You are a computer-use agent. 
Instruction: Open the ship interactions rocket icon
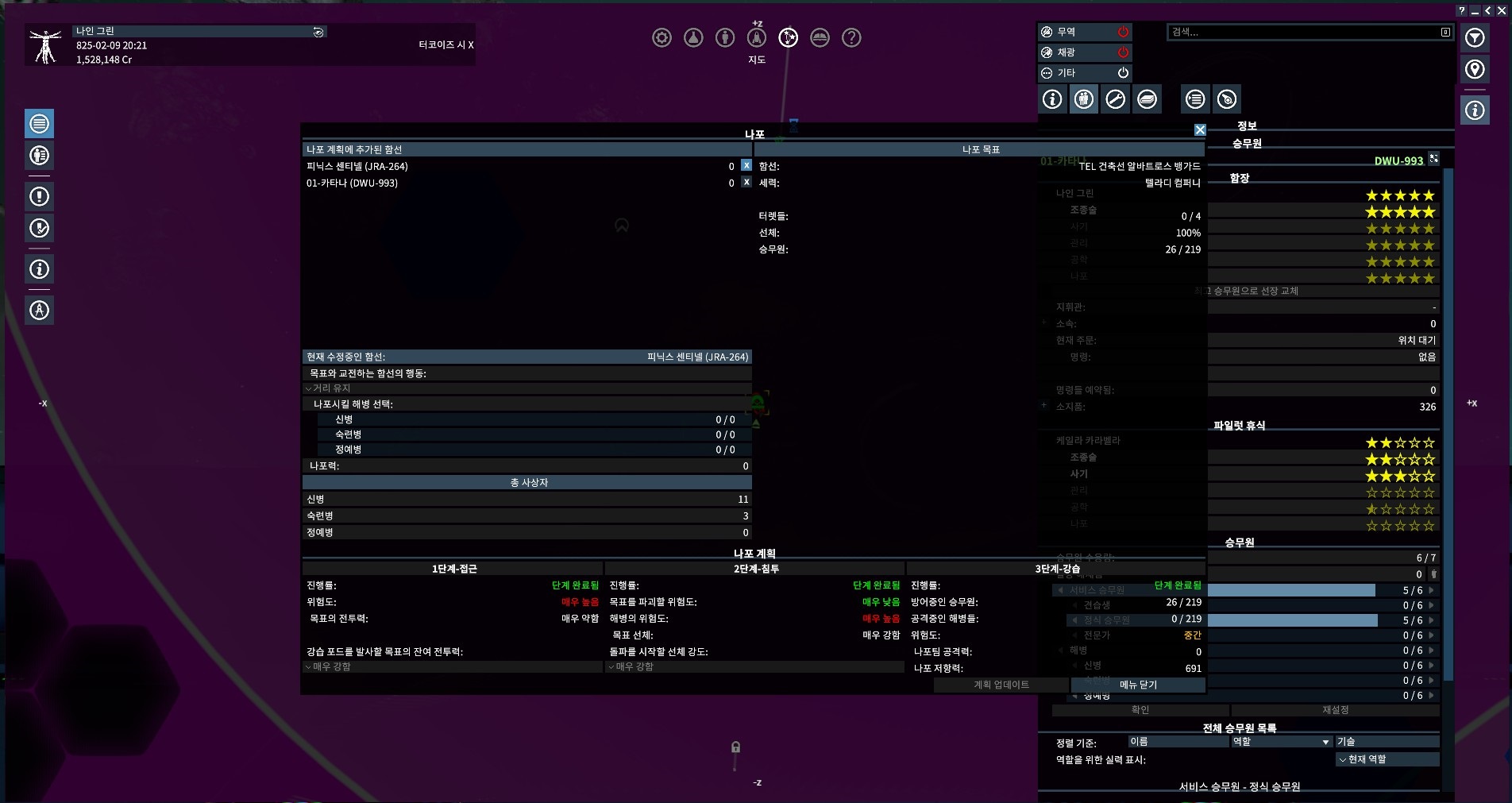(757, 37)
